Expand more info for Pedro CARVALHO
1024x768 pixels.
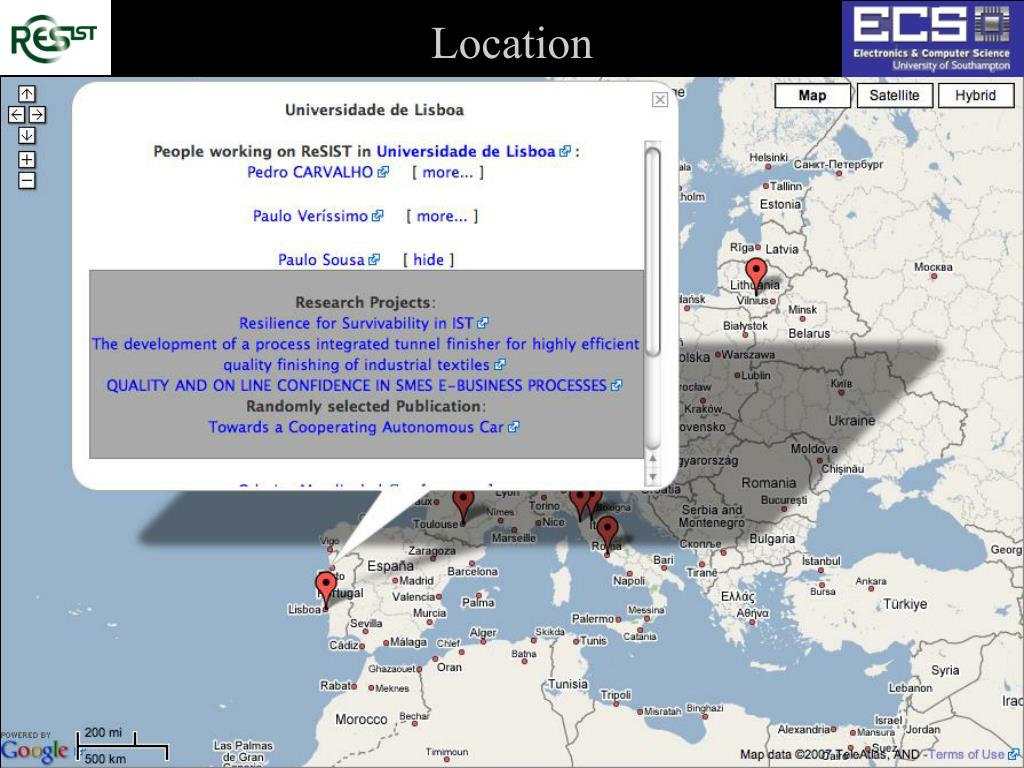(x=447, y=172)
